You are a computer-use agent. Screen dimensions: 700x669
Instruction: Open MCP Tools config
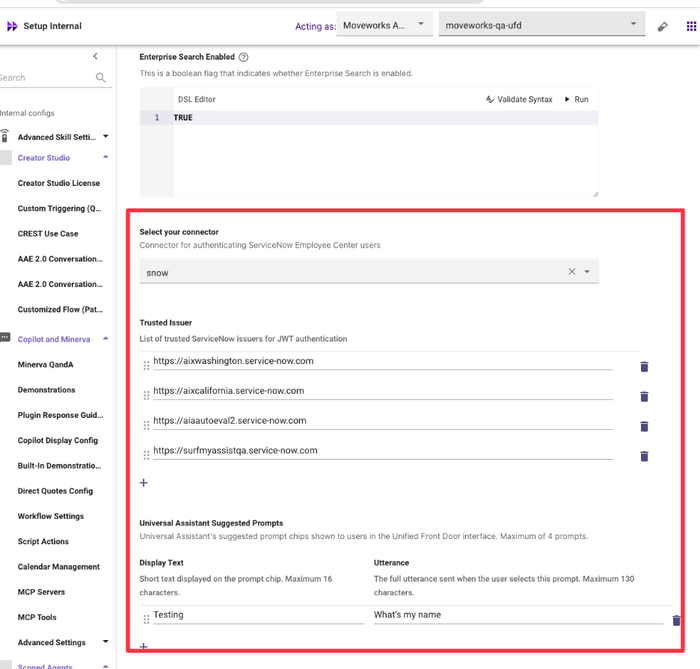[x=37, y=617]
